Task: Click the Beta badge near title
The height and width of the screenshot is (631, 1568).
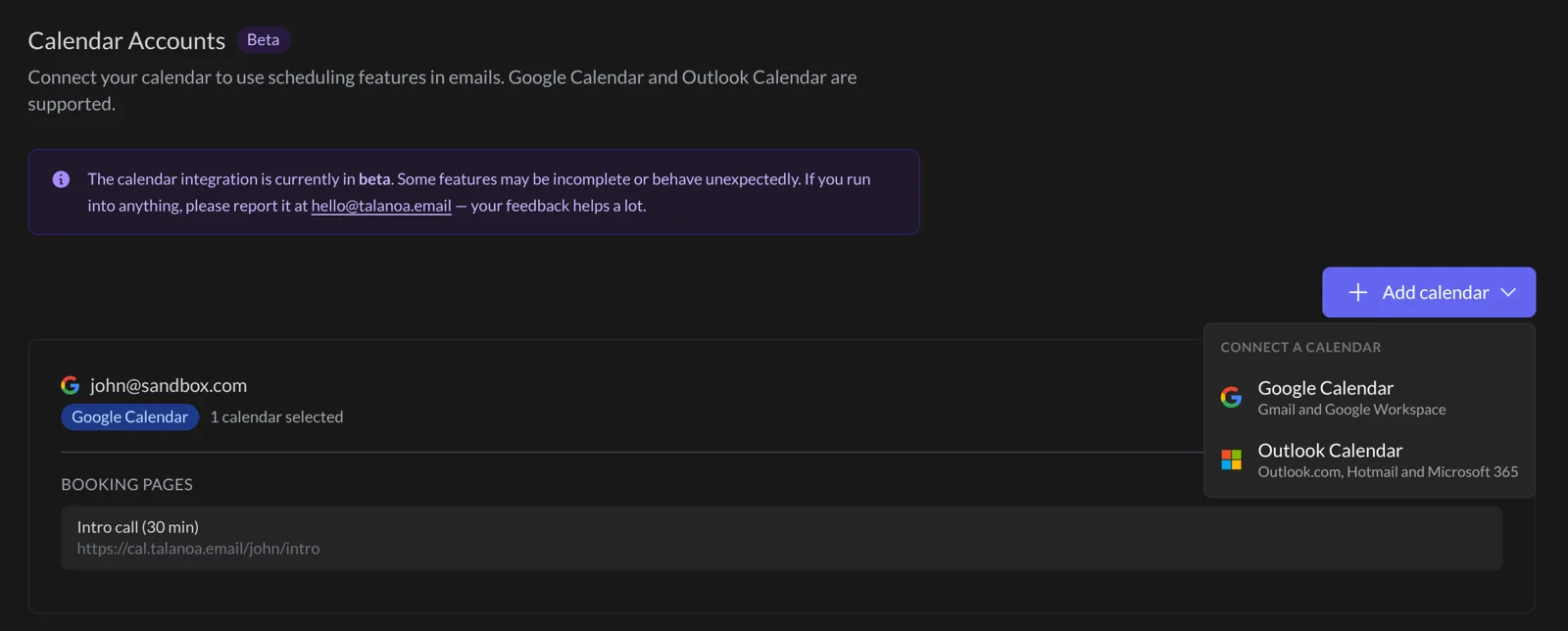Action: pyautogui.click(x=263, y=40)
